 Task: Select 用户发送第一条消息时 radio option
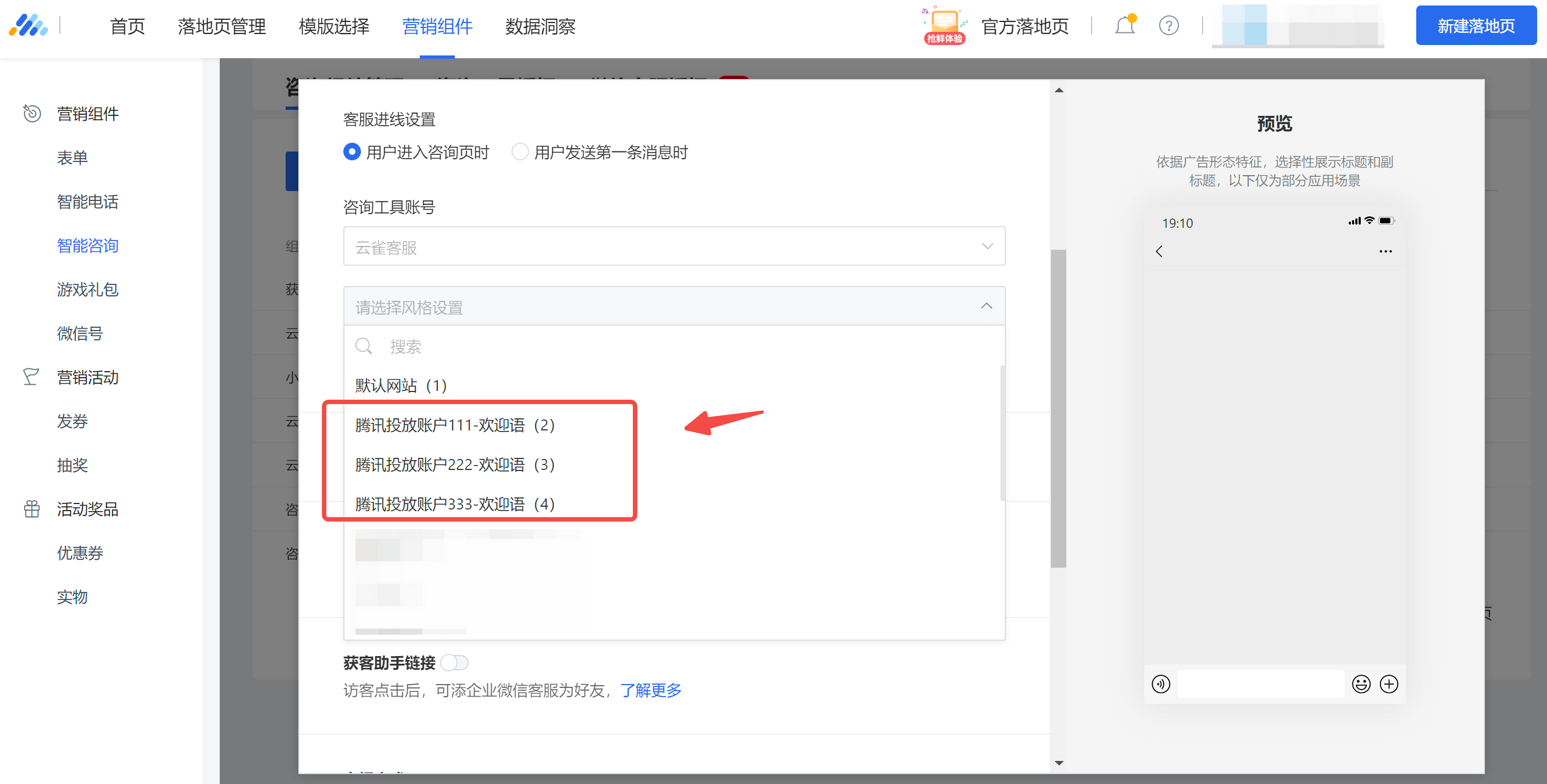point(520,152)
